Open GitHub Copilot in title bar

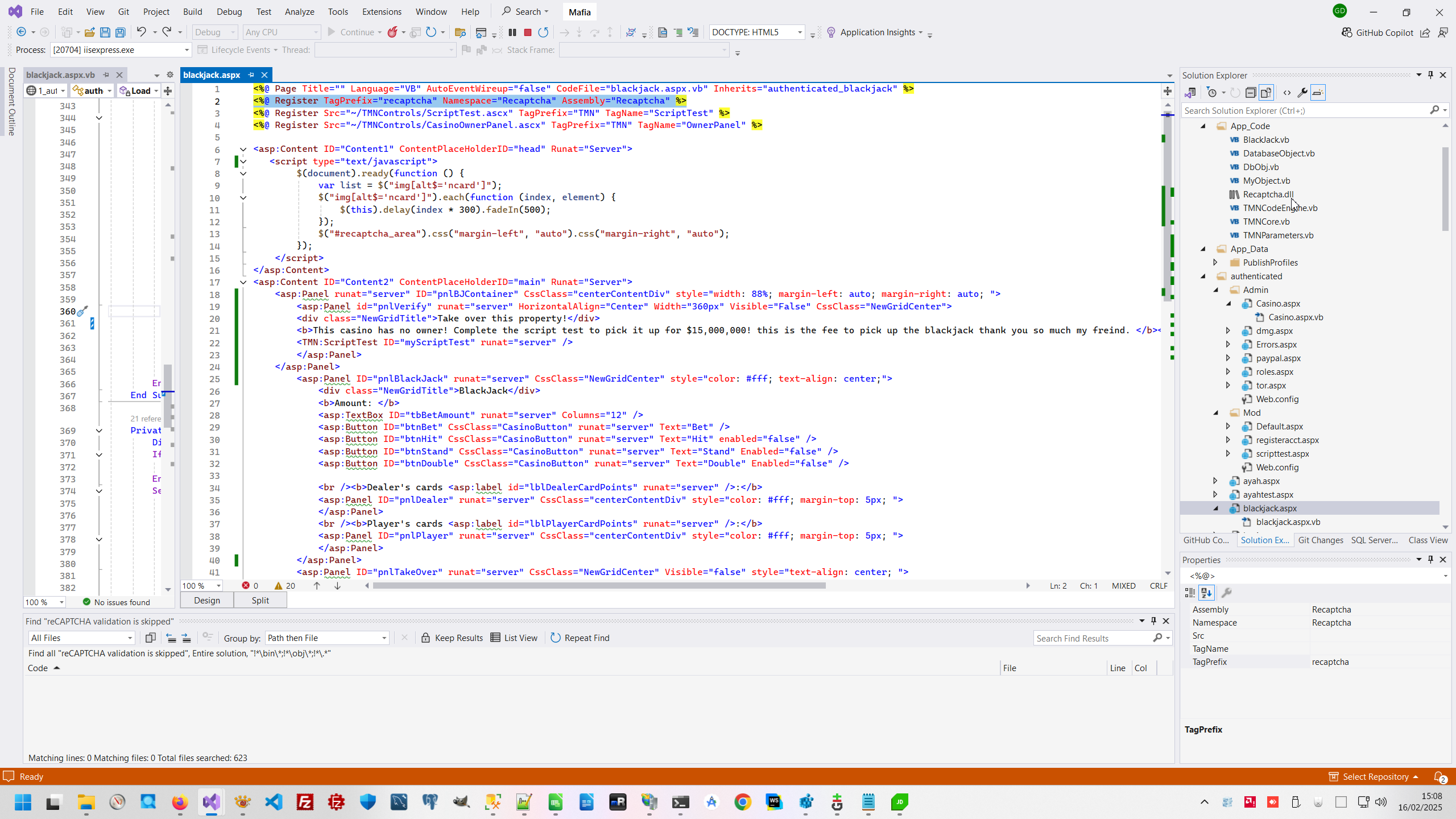[x=1377, y=32]
